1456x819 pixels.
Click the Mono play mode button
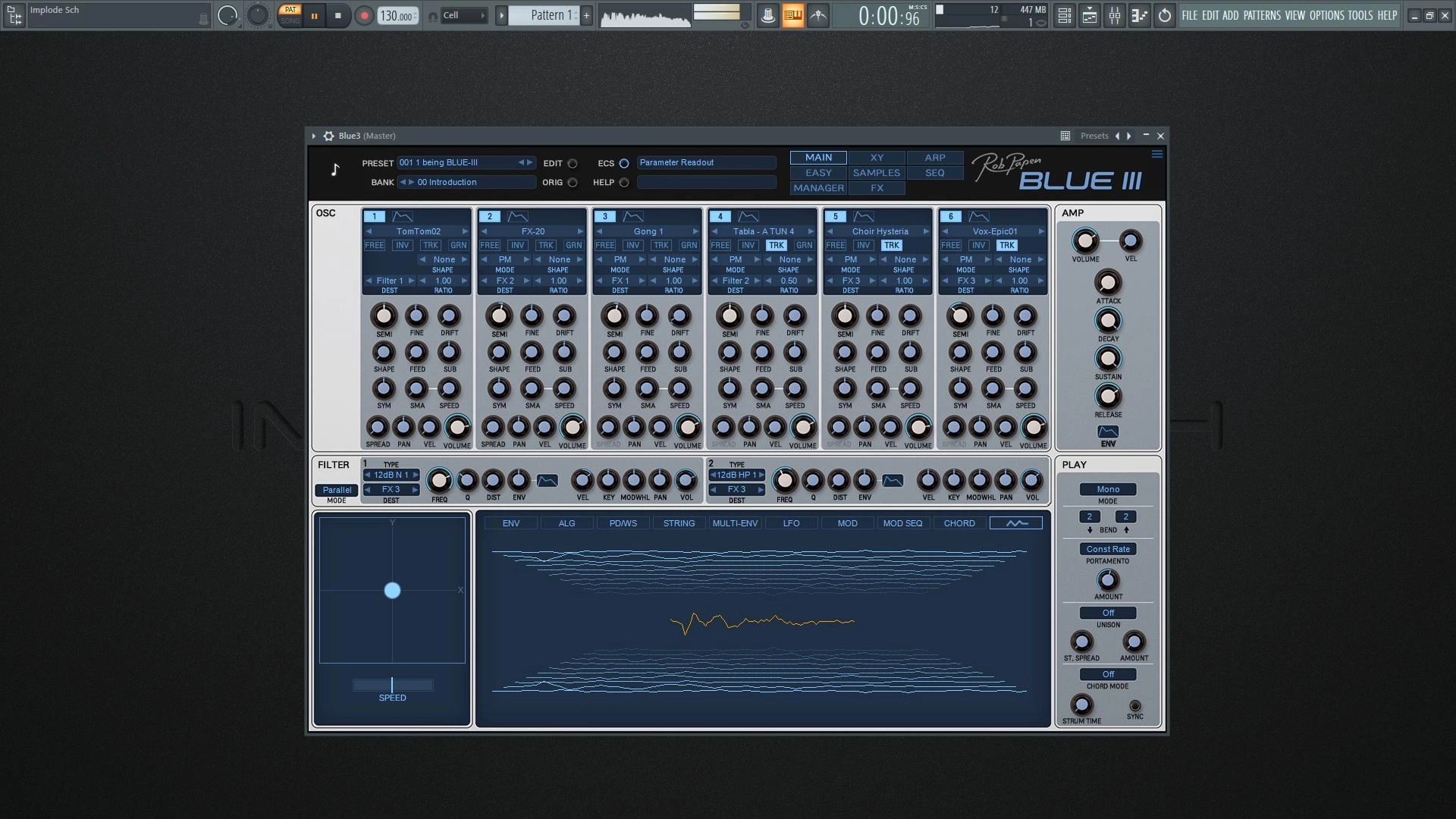pos(1108,489)
